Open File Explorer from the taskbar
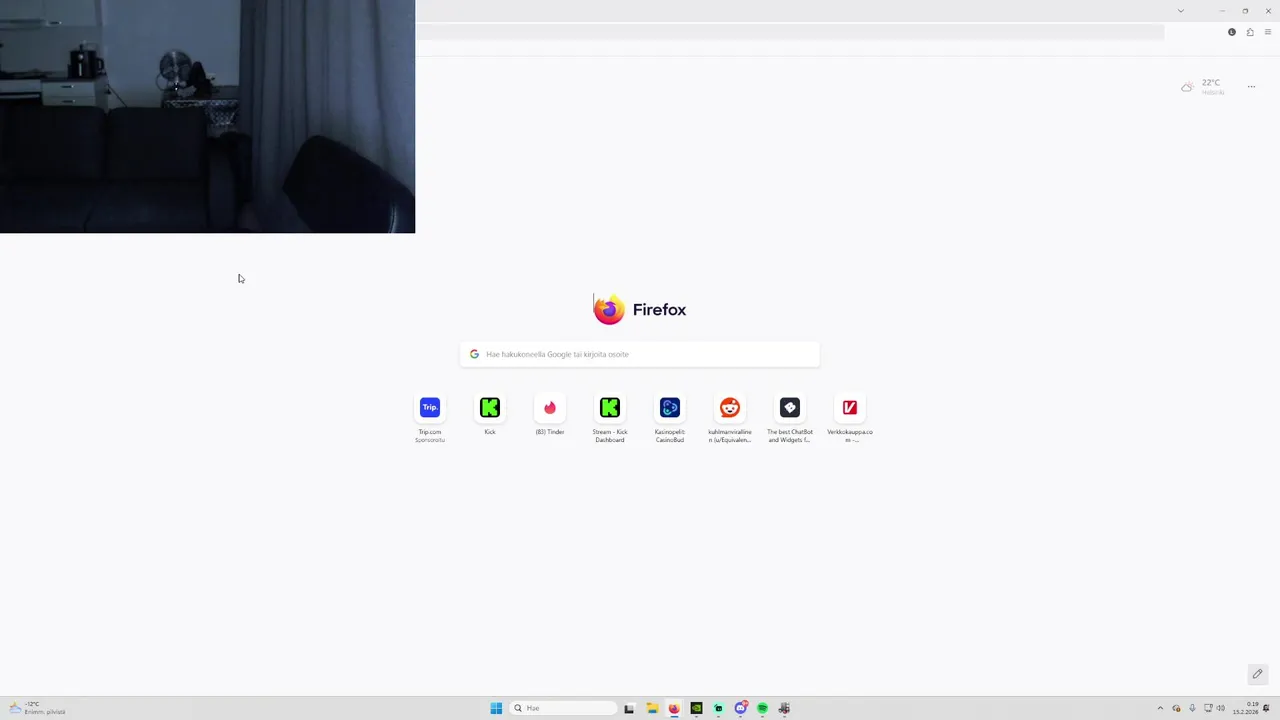The image size is (1280, 720). click(652, 708)
